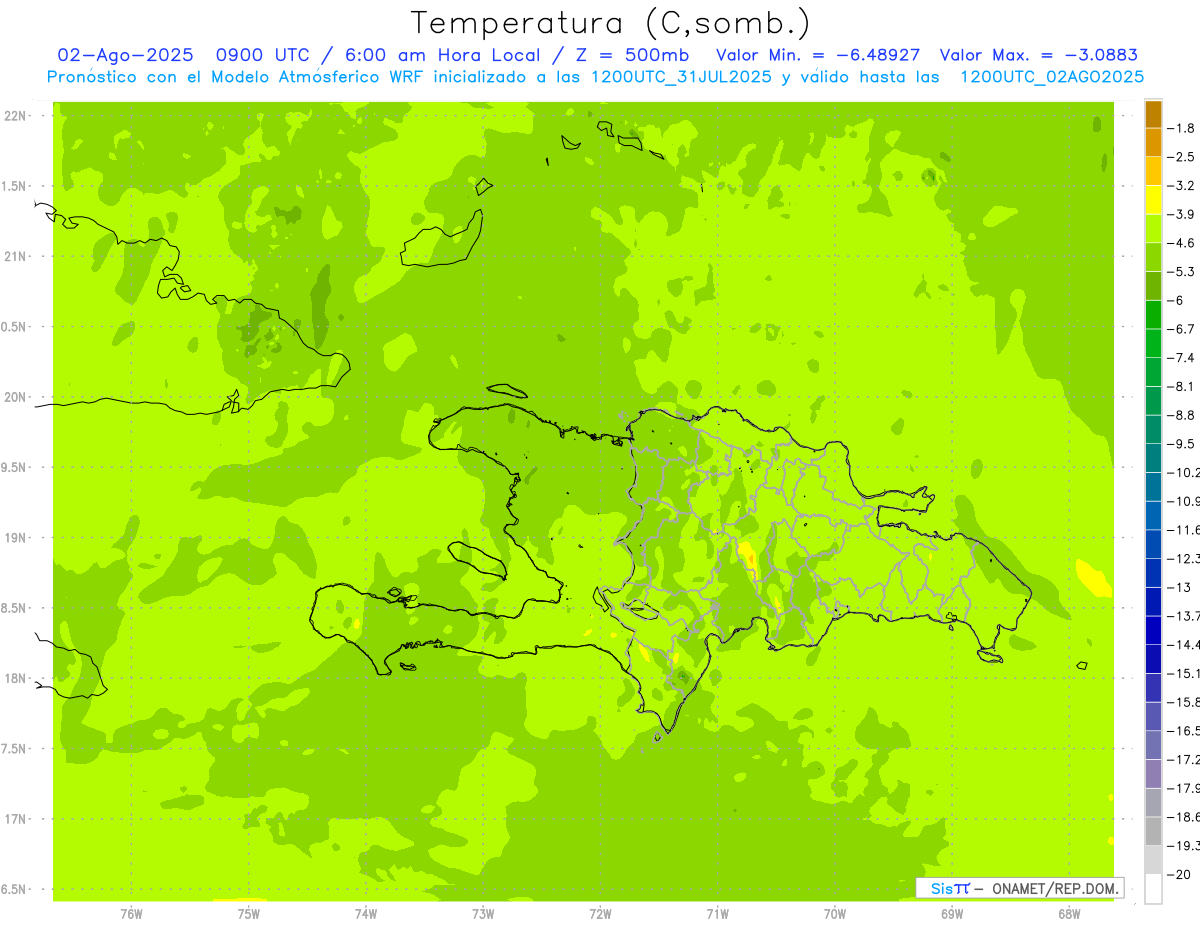Click the "1200UTC_02AGO2025" valid-until time
The image size is (1200, 927).
point(1052,76)
